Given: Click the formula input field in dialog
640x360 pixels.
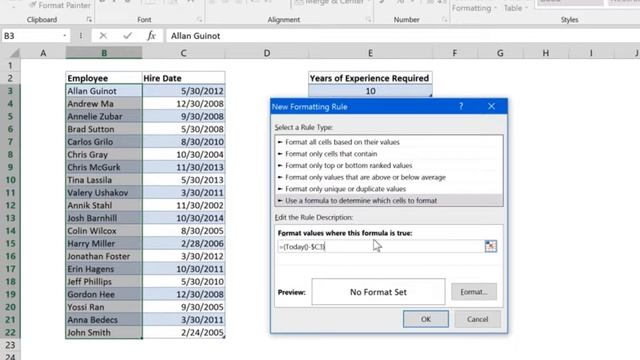Looking at the screenshot, I should tap(381, 247).
